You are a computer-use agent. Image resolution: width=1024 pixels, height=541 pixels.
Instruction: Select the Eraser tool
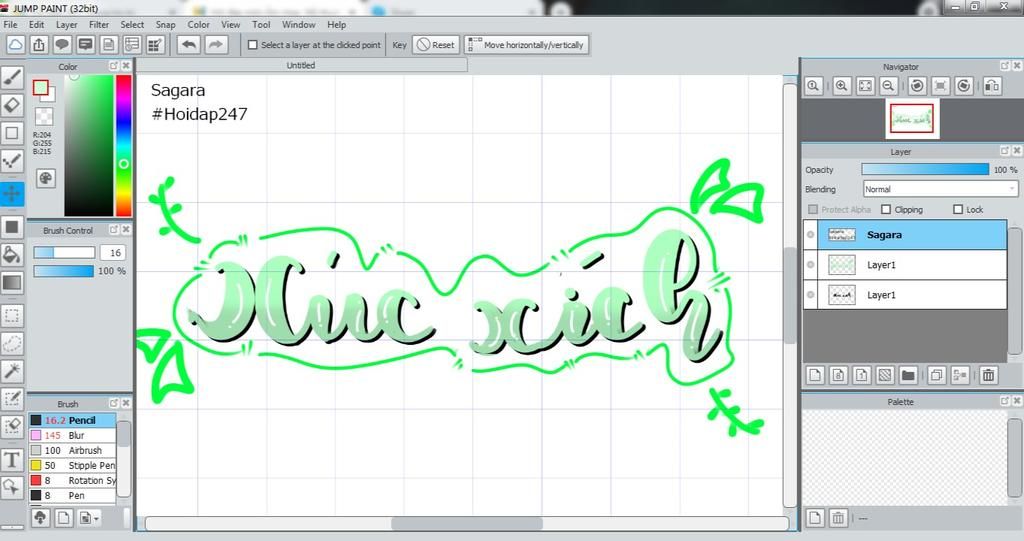pos(12,105)
